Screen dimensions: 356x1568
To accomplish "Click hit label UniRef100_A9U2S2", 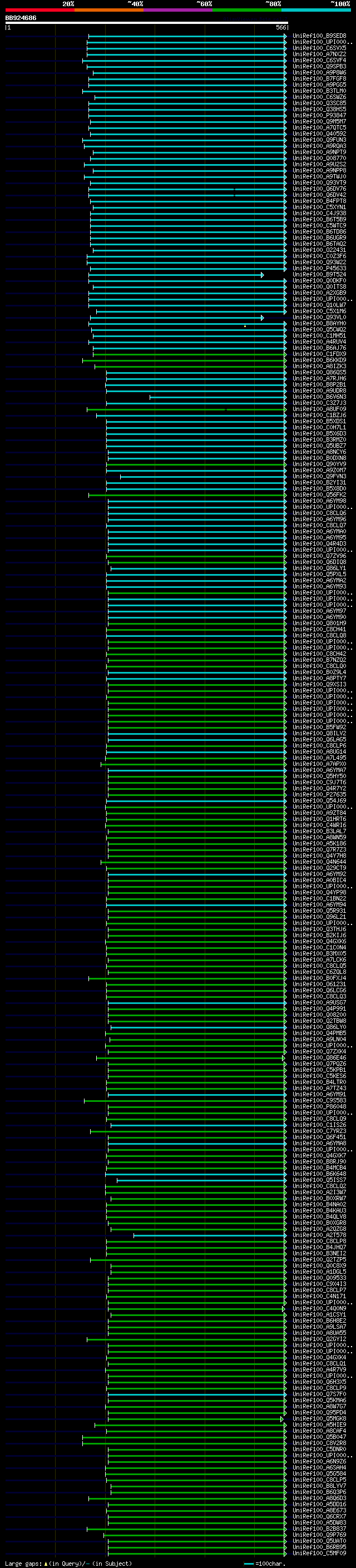I will pos(319,164).
